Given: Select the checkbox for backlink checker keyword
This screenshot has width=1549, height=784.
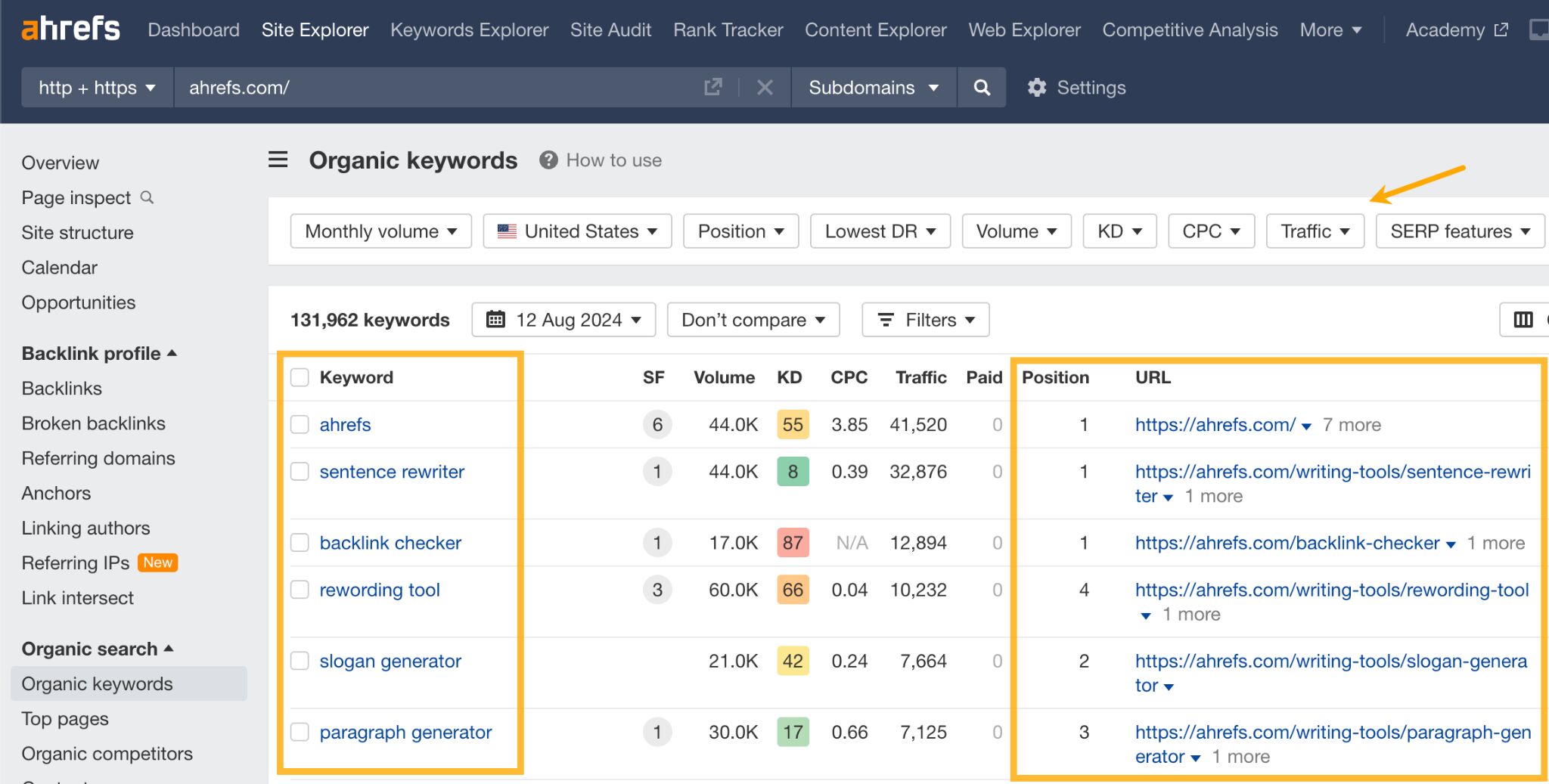Looking at the screenshot, I should coord(300,542).
